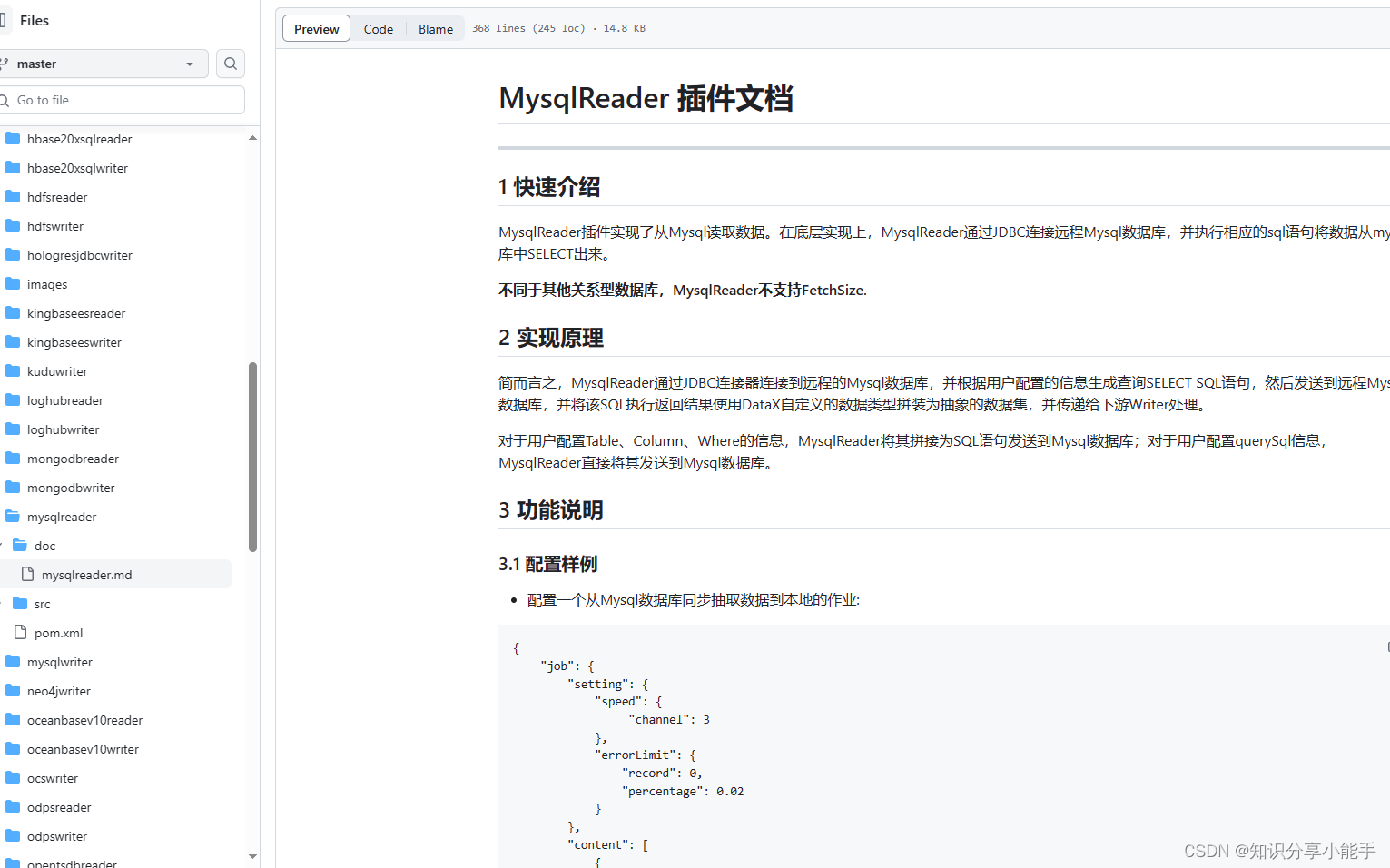Viewport: 1390px width, 868px height.
Task: Expand the src folder name
Action: coord(42,604)
